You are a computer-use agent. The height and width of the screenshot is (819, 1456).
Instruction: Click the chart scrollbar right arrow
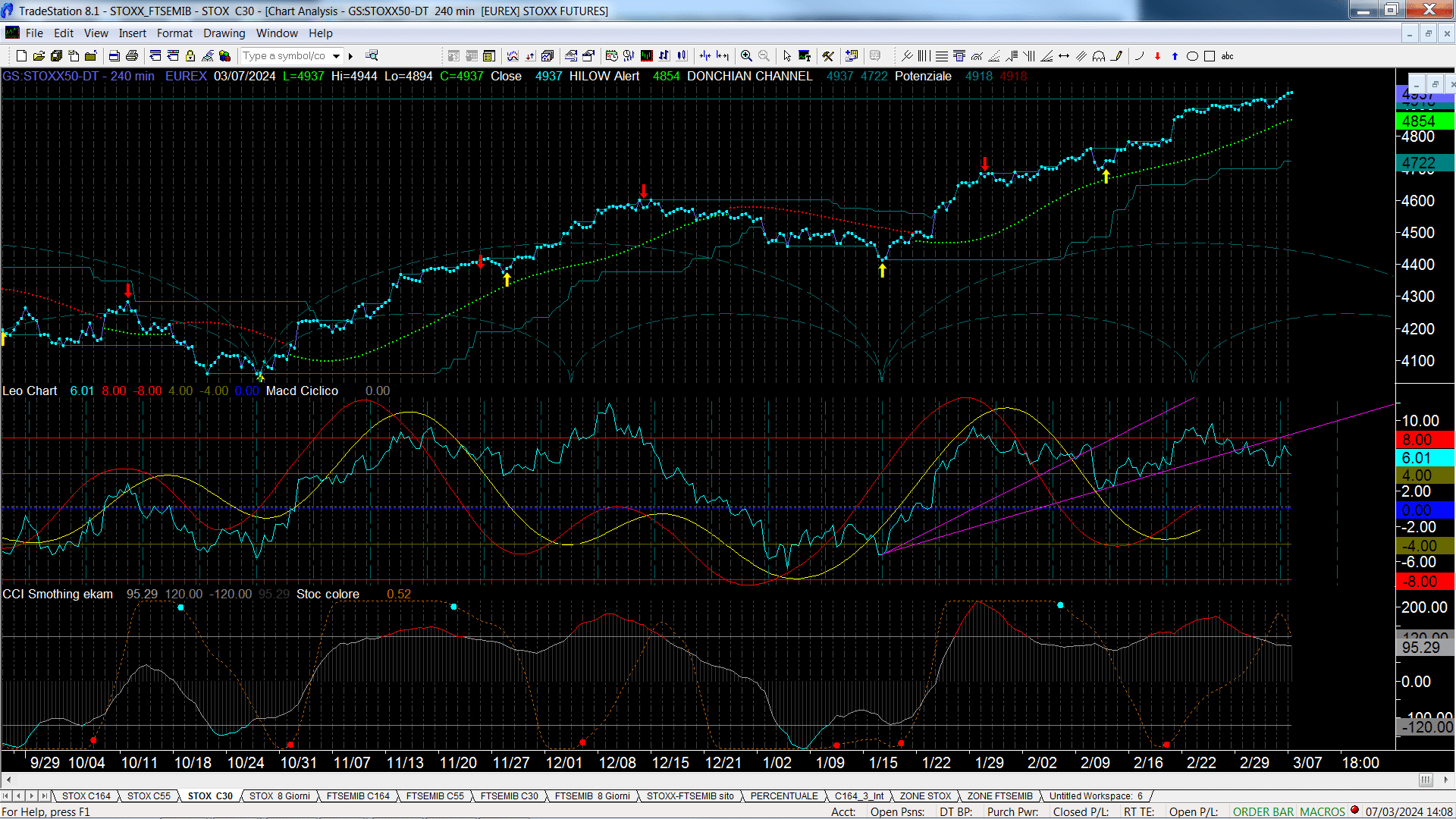click(x=1446, y=780)
